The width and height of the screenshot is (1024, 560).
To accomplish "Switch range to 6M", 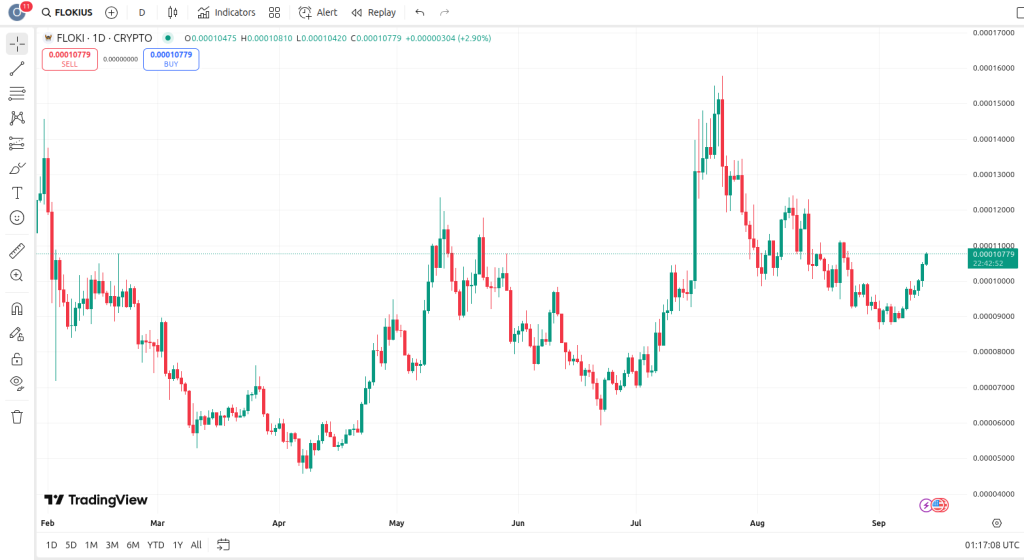I will tap(133, 545).
